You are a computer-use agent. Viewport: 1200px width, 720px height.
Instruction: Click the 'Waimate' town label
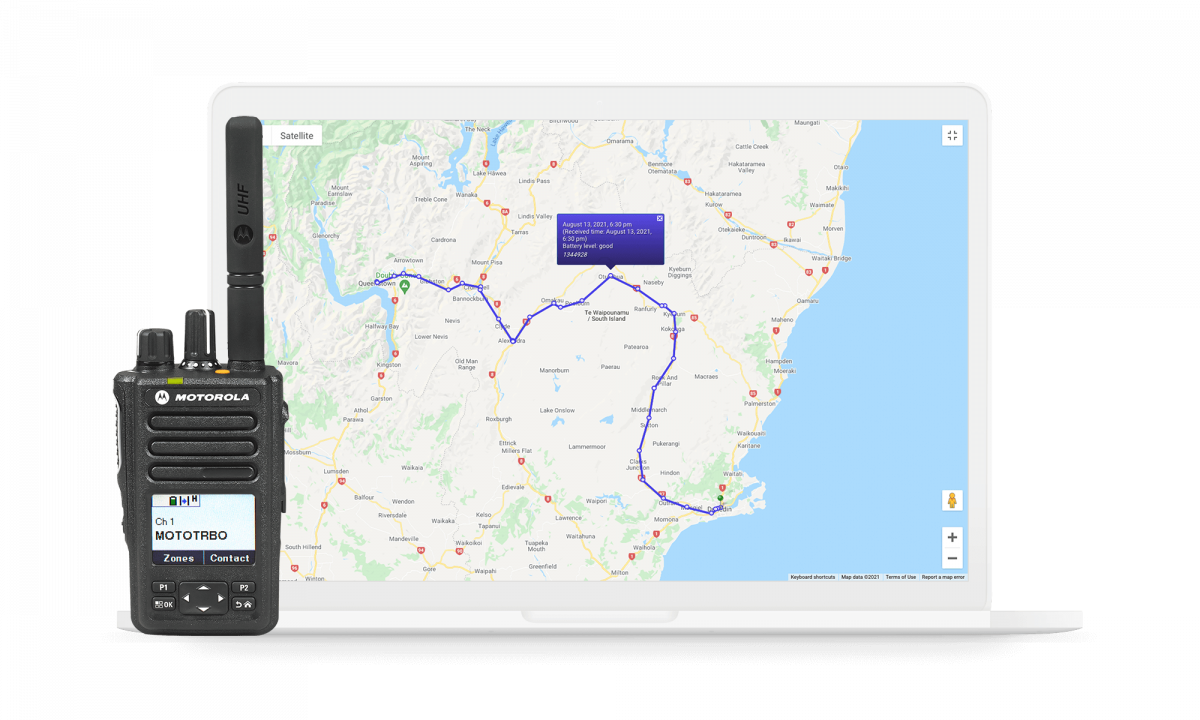821,204
